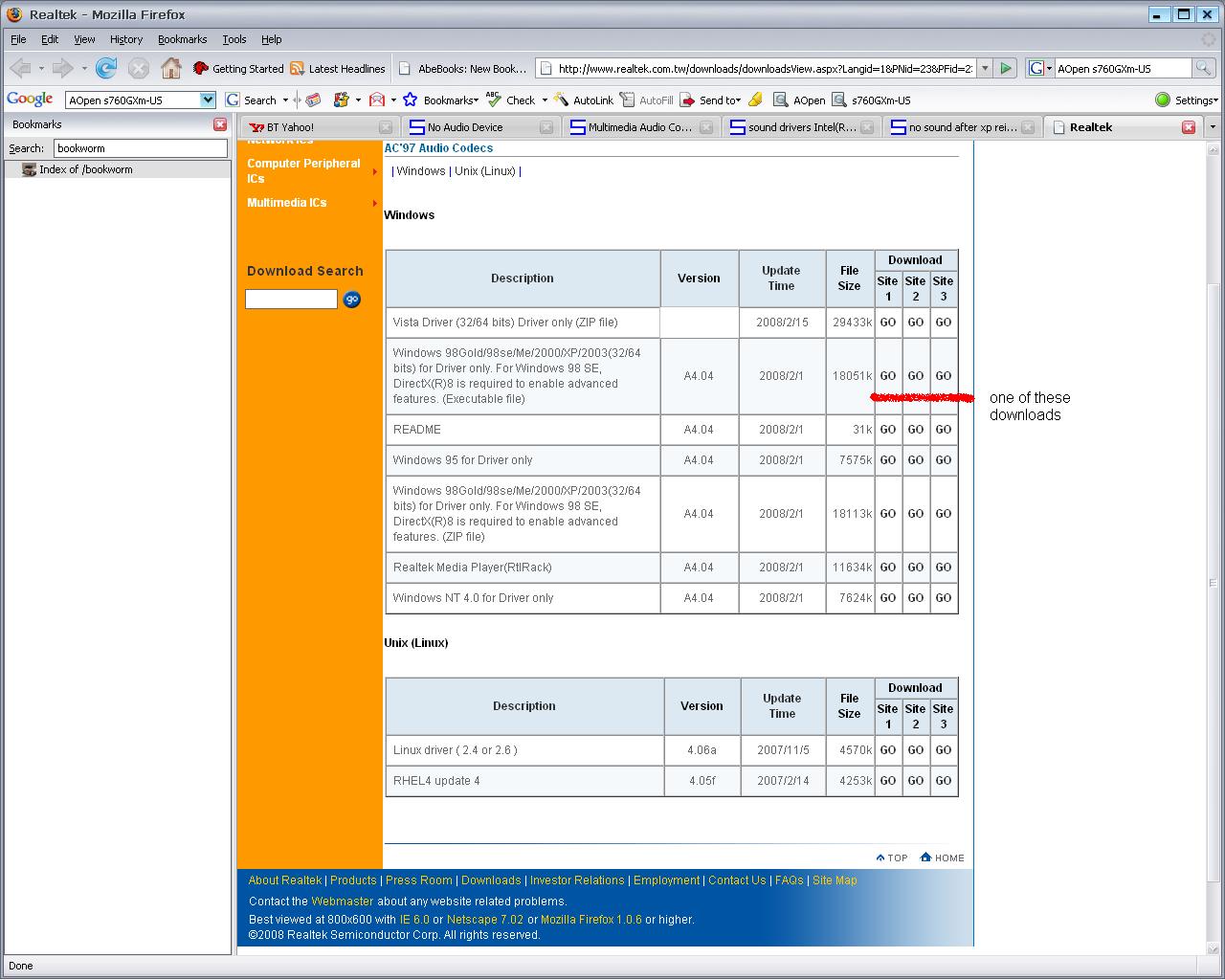
Task: Open the Help menu
Action: 272,39
